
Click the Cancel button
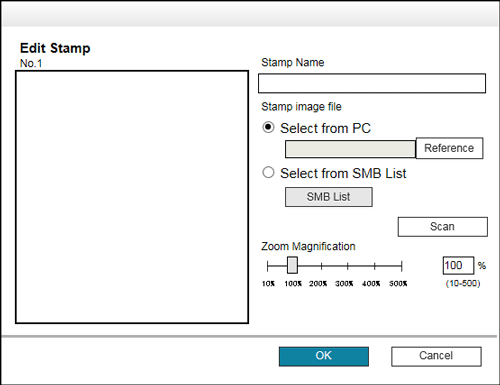click(436, 356)
